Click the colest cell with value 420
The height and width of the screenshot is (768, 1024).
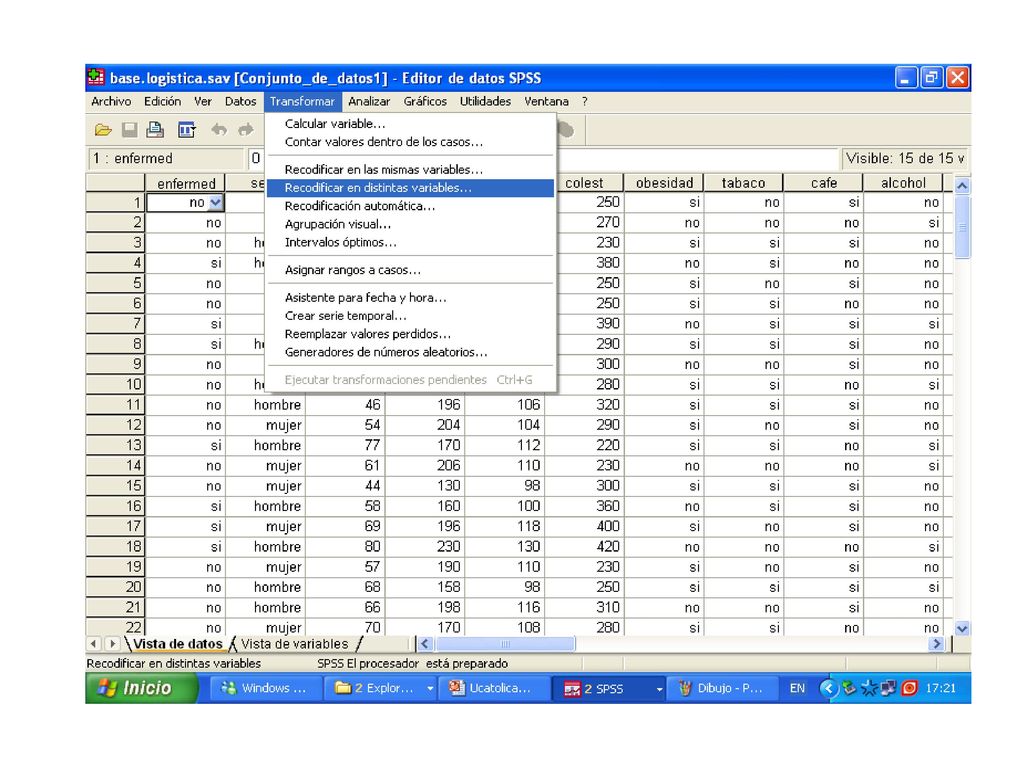coord(584,547)
